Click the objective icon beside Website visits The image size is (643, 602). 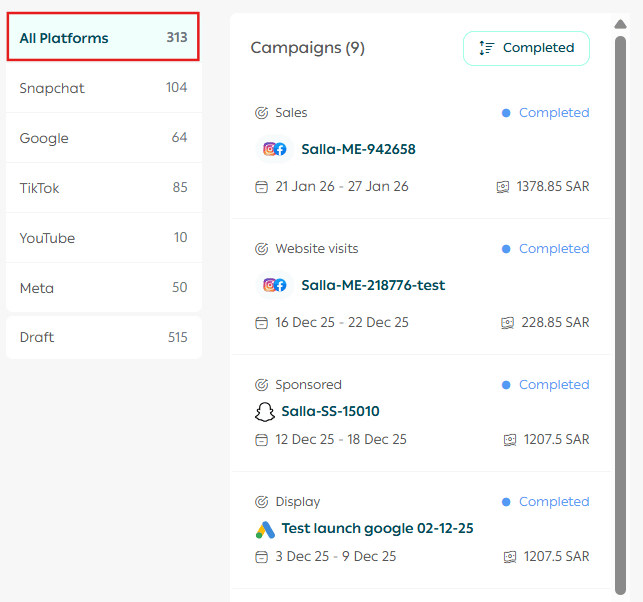tap(262, 249)
